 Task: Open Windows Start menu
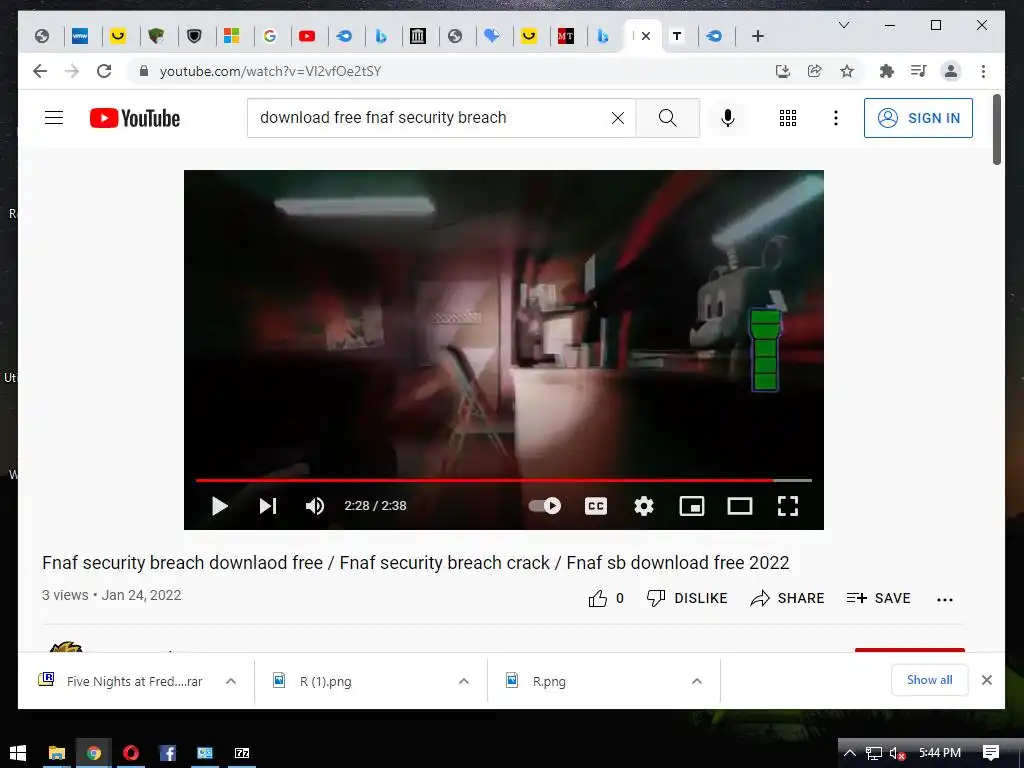[18, 753]
